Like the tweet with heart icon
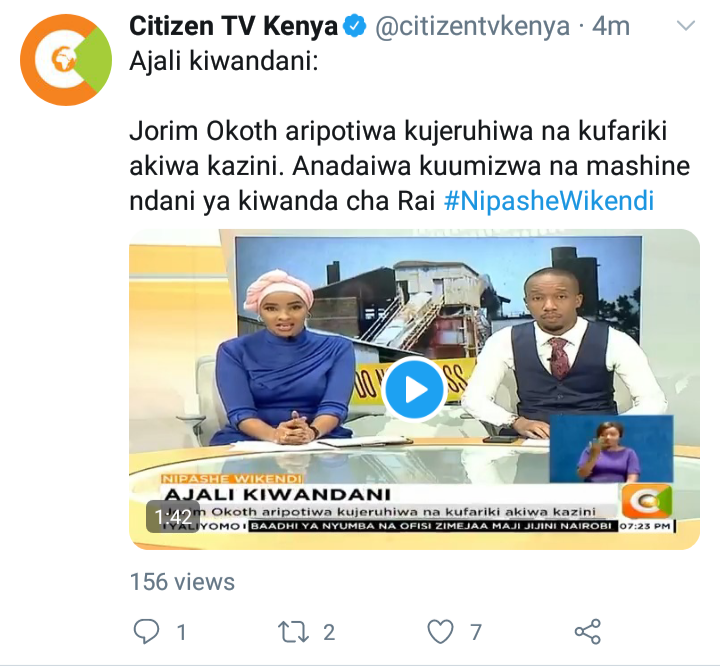The image size is (720, 666). point(440,632)
